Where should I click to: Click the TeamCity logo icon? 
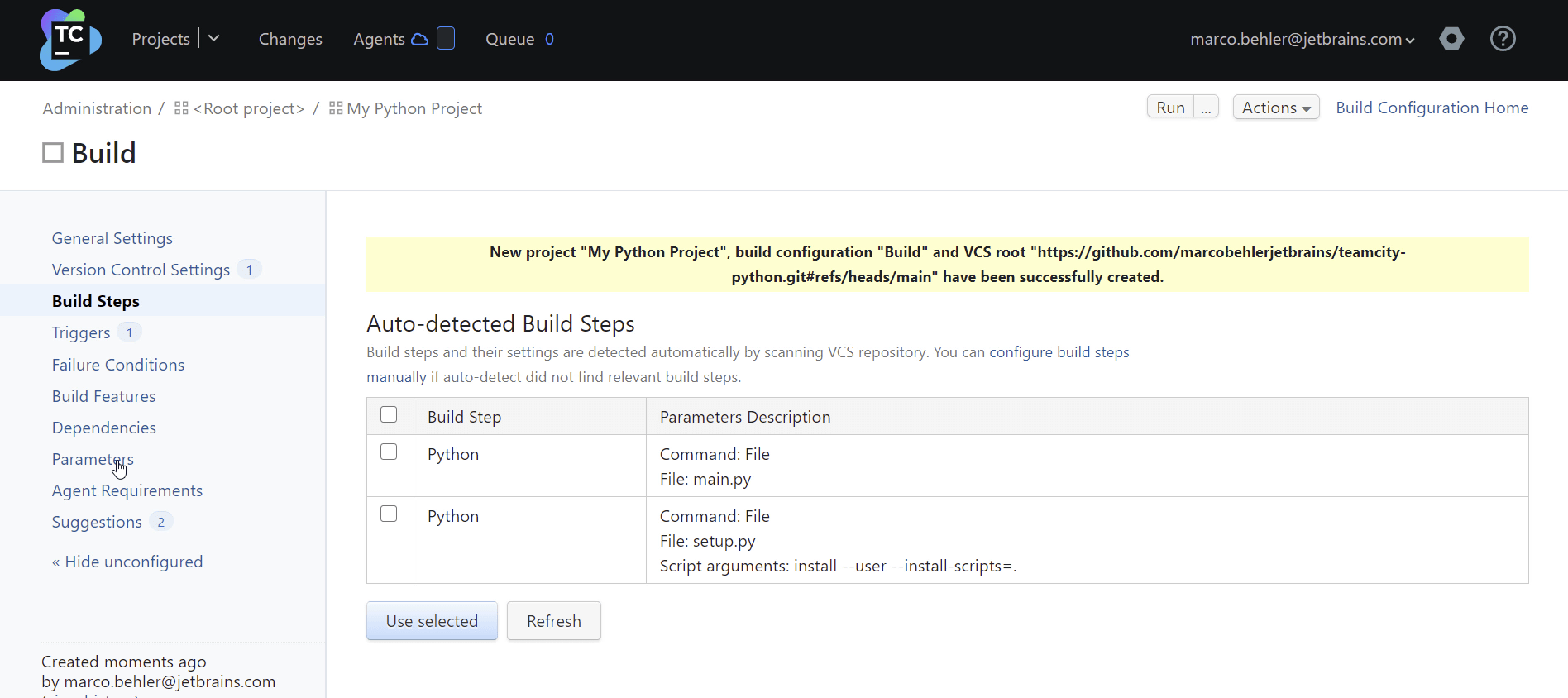click(x=70, y=40)
